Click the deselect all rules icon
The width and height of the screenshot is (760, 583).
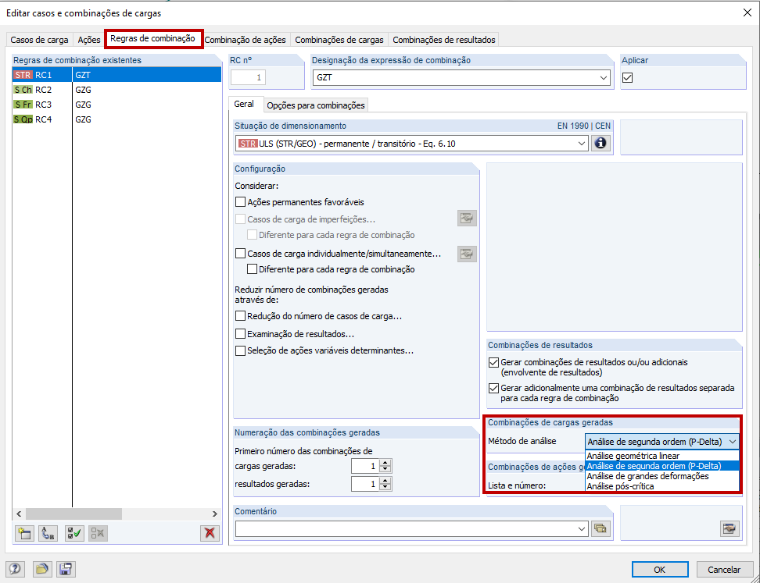coord(97,534)
